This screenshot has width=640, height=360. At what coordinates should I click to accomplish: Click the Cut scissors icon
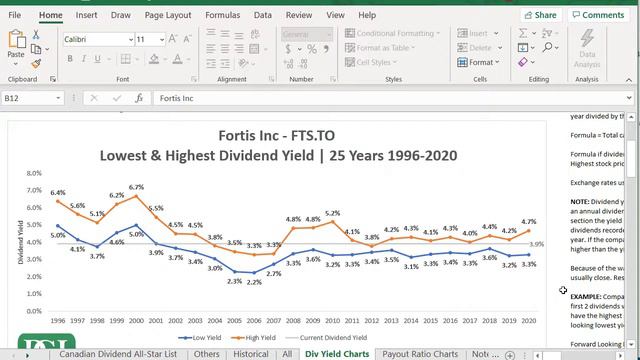[36, 35]
